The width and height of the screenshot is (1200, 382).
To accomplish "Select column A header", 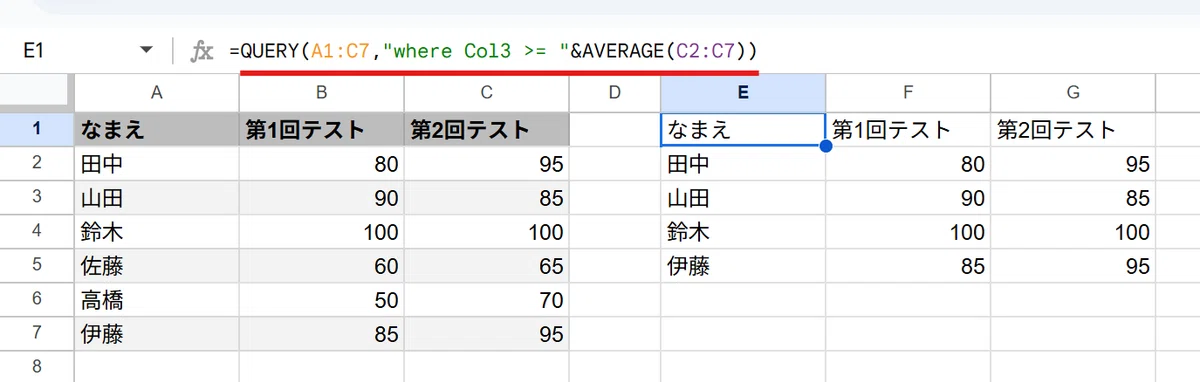I will [156, 93].
